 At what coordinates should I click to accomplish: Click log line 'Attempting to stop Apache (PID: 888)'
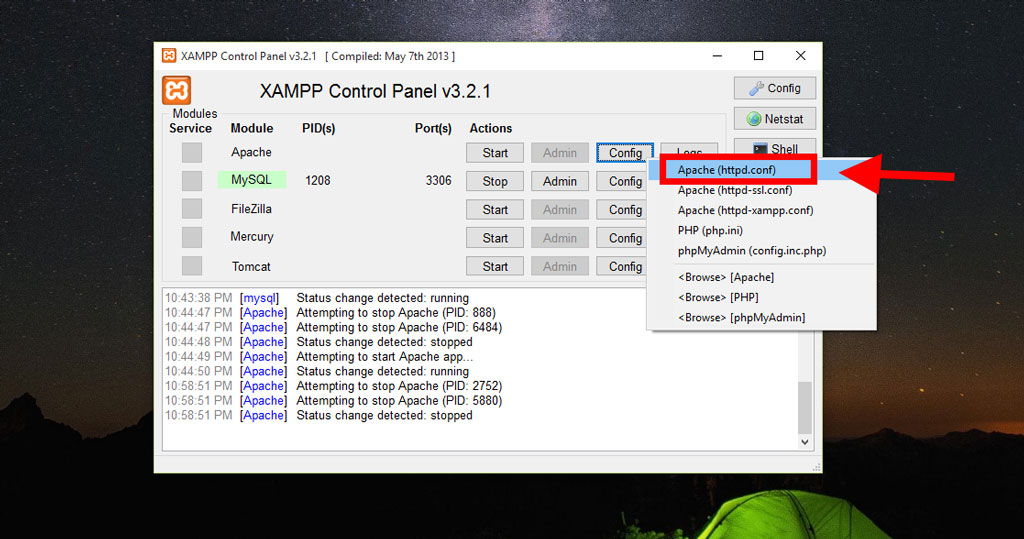(396, 313)
